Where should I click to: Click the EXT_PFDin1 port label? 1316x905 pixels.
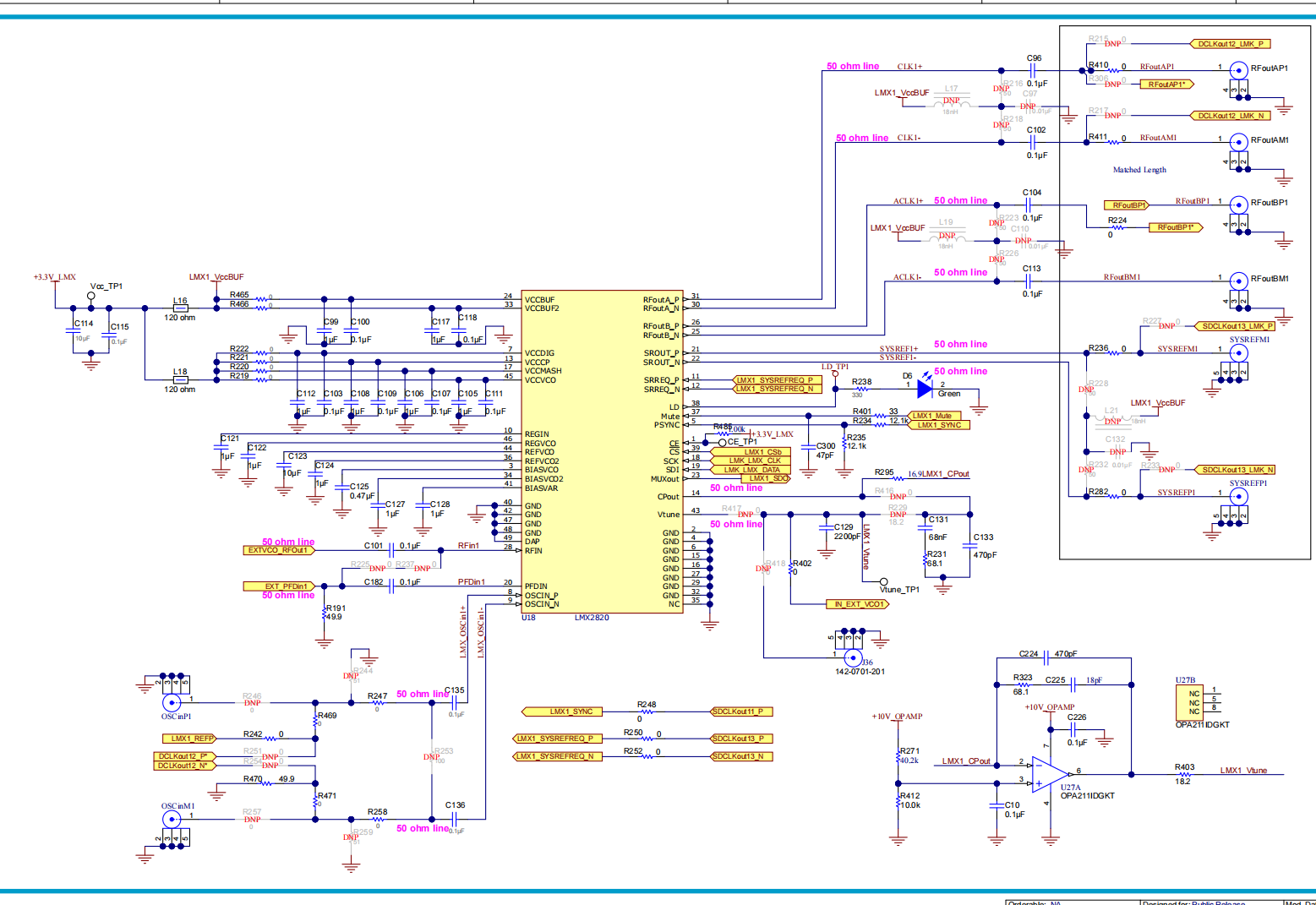pos(278,586)
